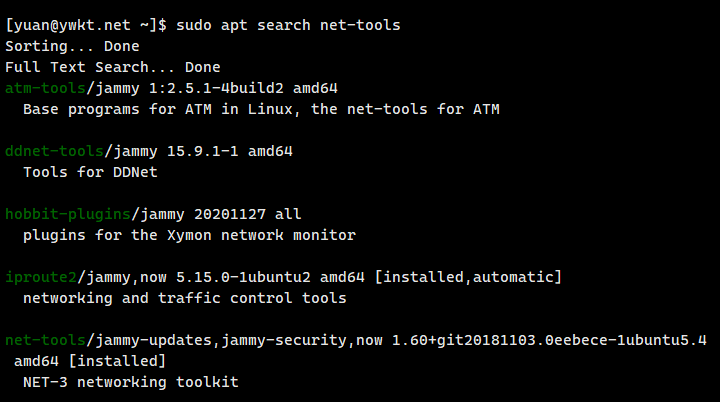720x402 pixels.
Task: Click the 'Sorting... Done' line
Action: [72, 46]
